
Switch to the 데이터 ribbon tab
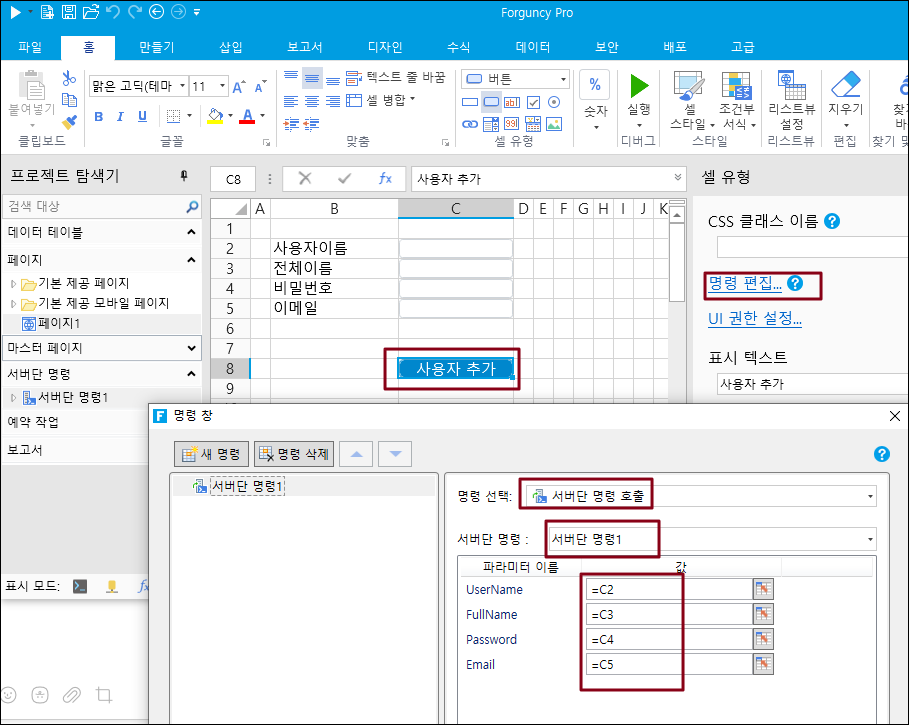tap(533, 47)
